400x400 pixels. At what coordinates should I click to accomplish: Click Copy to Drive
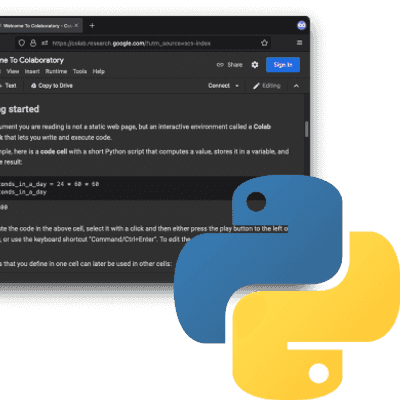52,86
